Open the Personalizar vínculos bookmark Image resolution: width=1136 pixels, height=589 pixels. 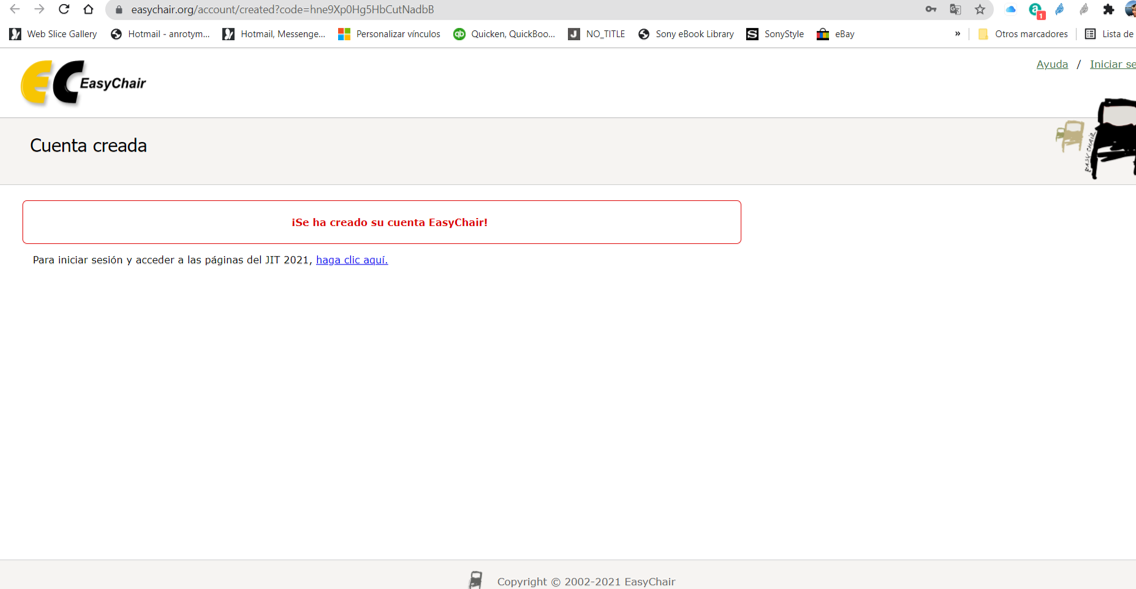[389, 34]
